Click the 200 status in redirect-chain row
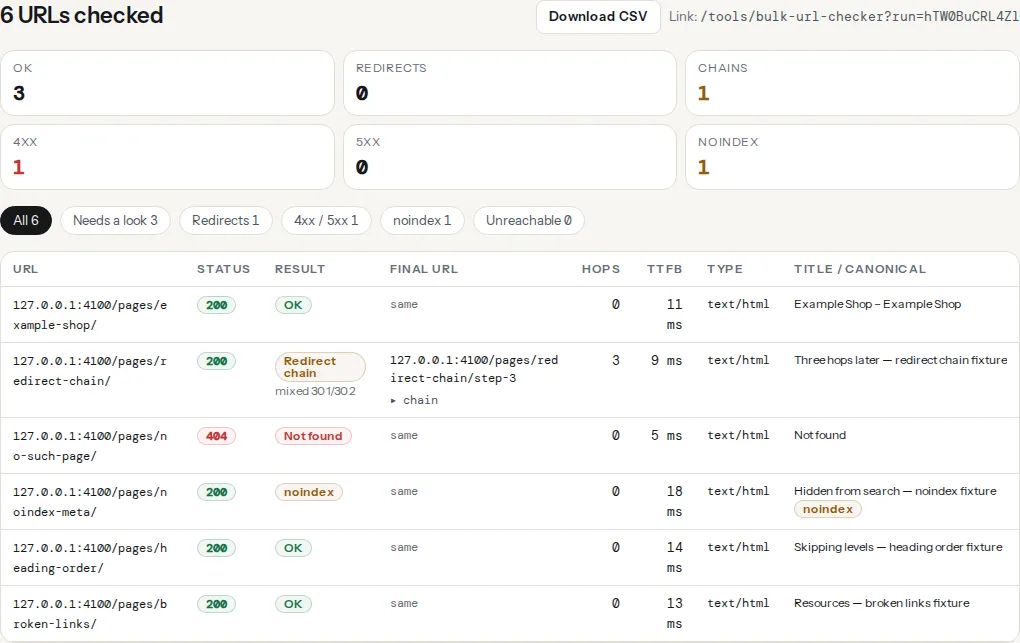The image size is (1020, 643). tap(217, 361)
